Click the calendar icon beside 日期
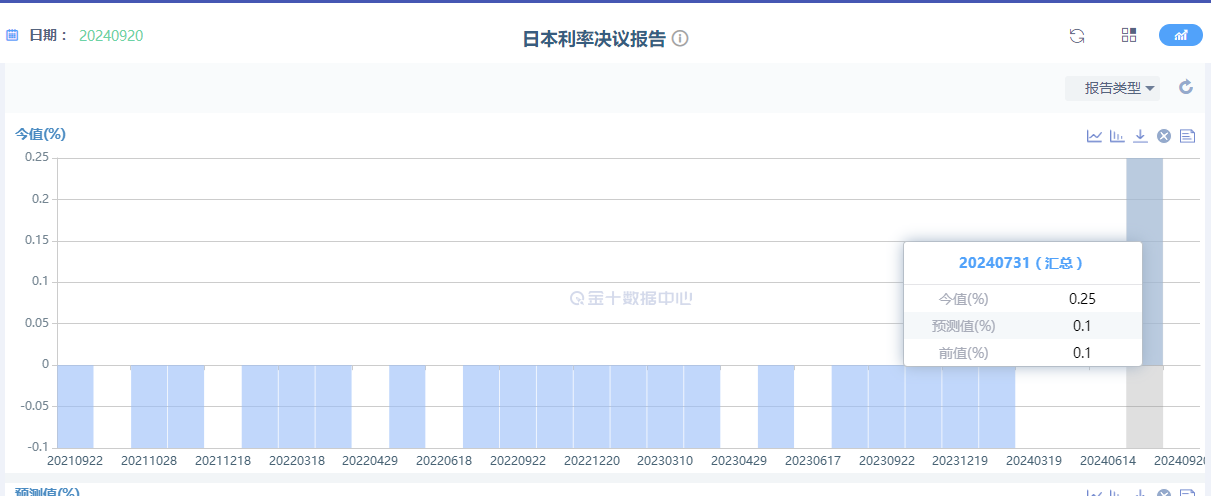 (12, 35)
